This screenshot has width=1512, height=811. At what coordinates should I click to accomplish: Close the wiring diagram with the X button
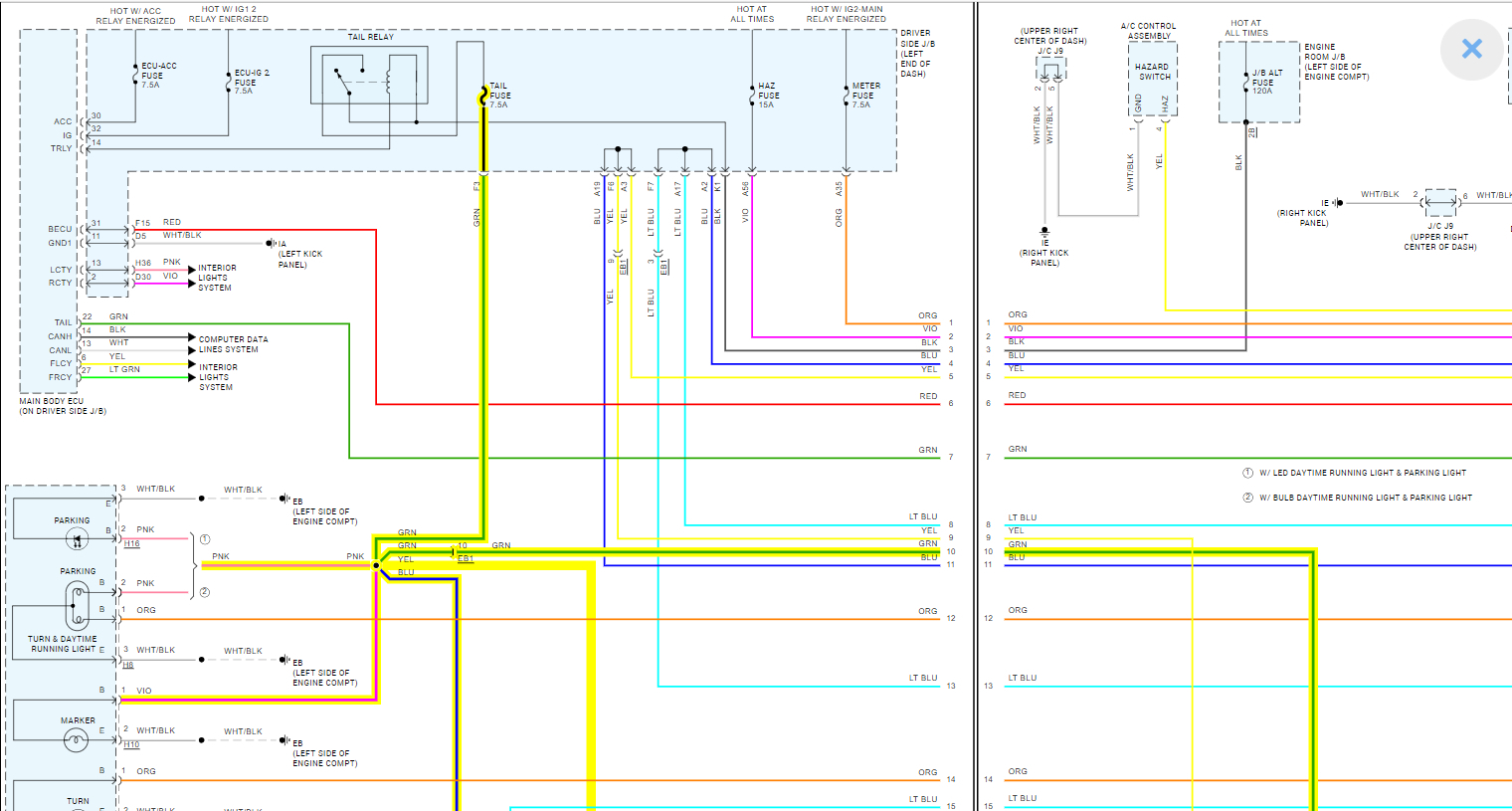[1471, 49]
